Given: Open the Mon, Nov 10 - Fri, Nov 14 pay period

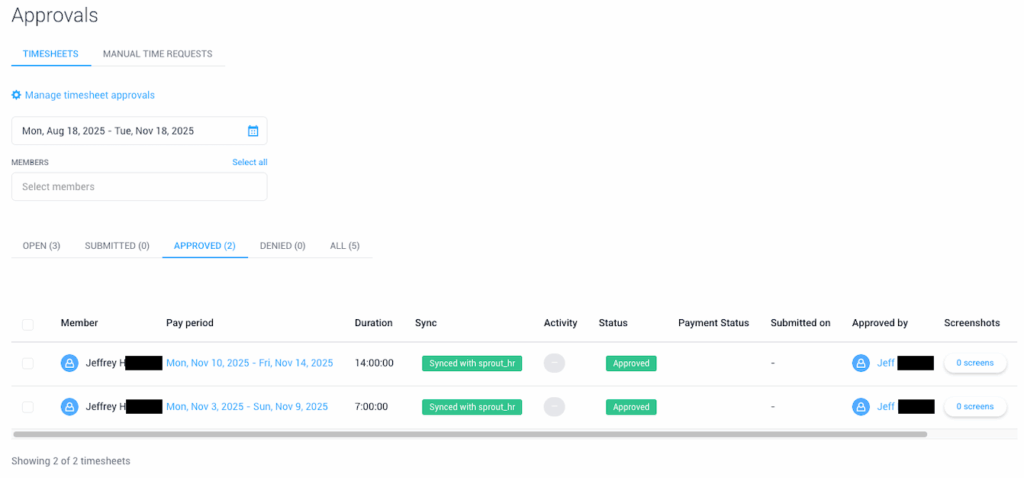Looking at the screenshot, I should click(249, 363).
